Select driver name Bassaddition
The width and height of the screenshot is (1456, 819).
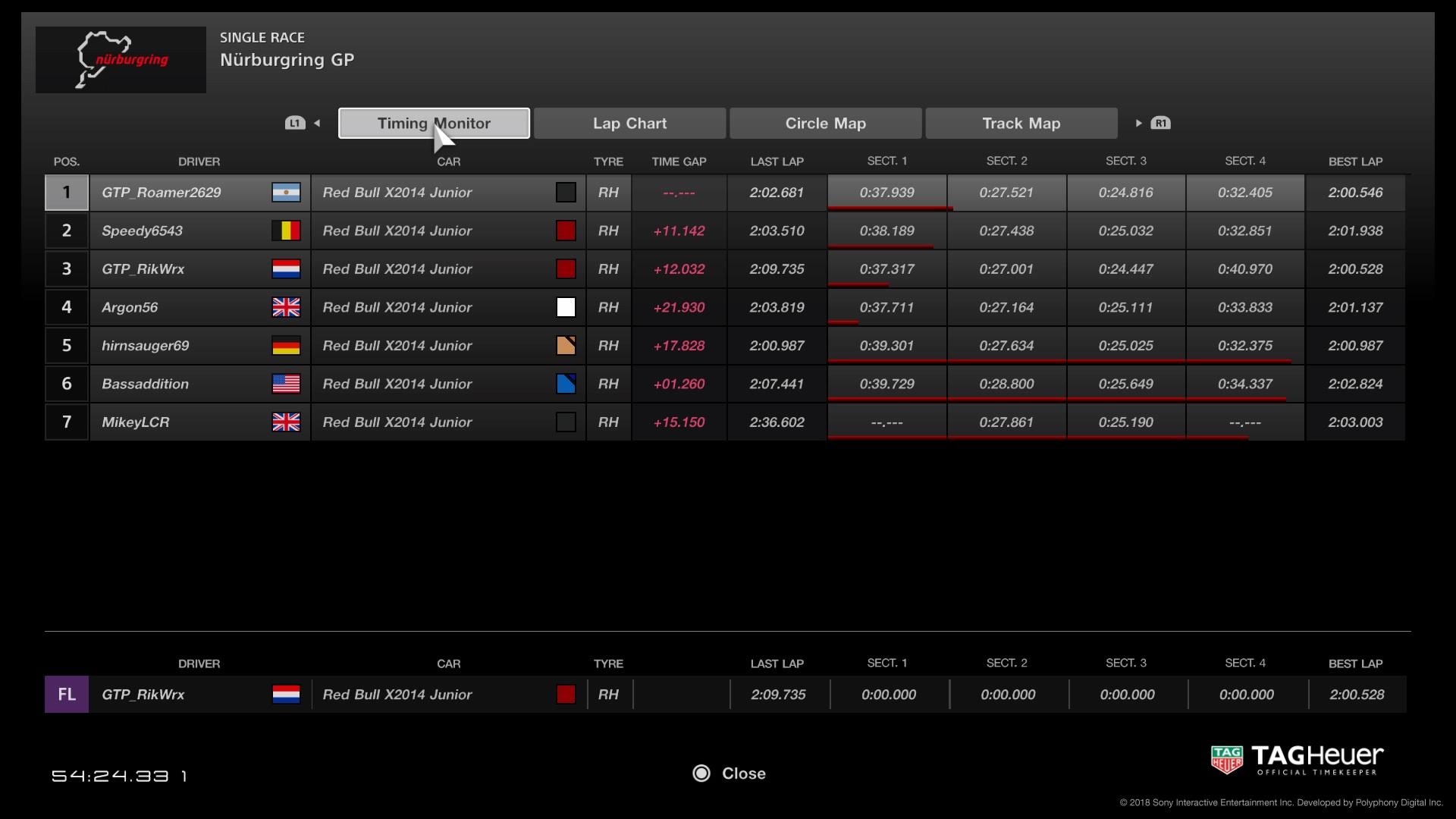click(x=146, y=384)
